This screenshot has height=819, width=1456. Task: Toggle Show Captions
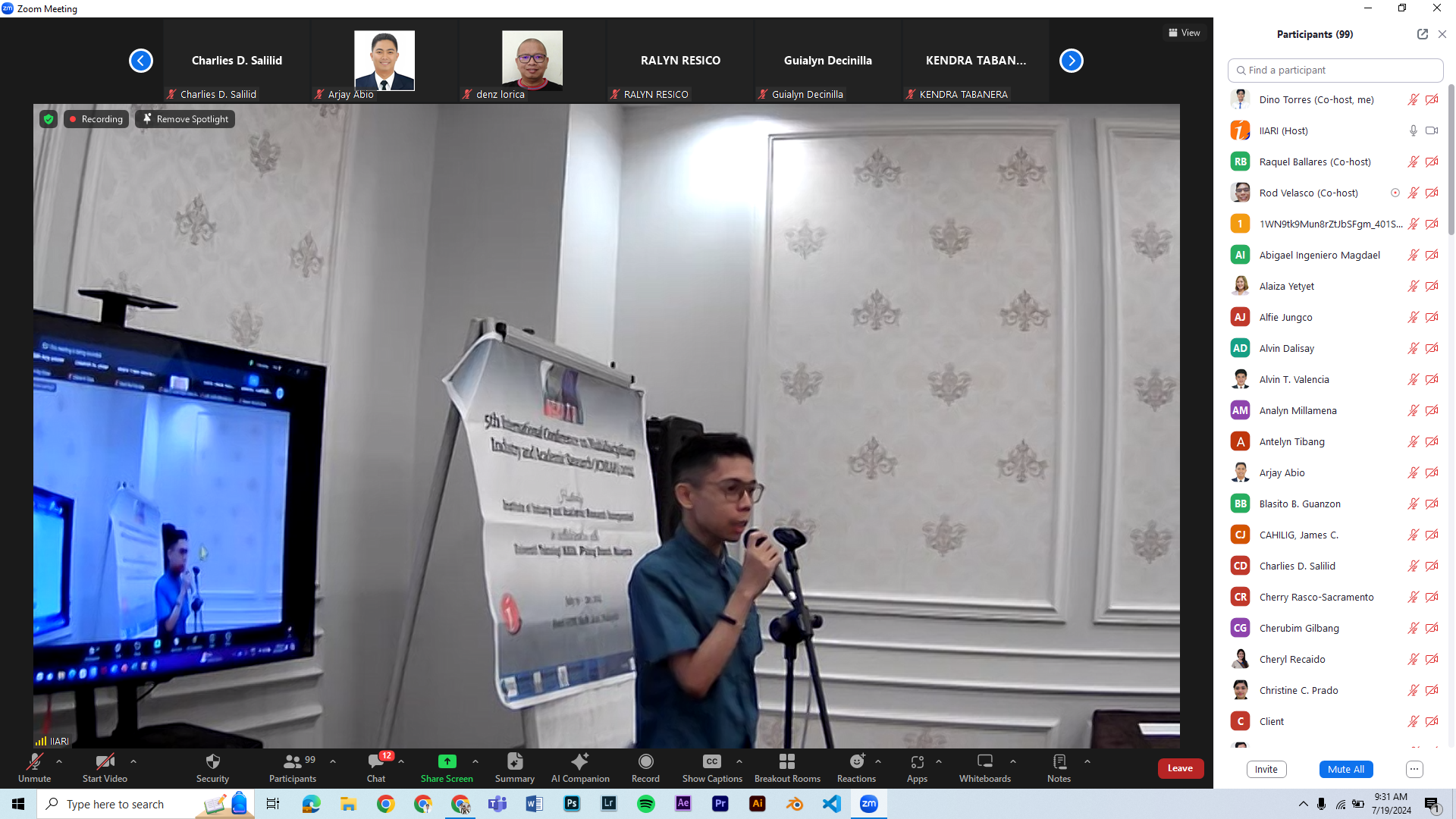pyautogui.click(x=711, y=767)
